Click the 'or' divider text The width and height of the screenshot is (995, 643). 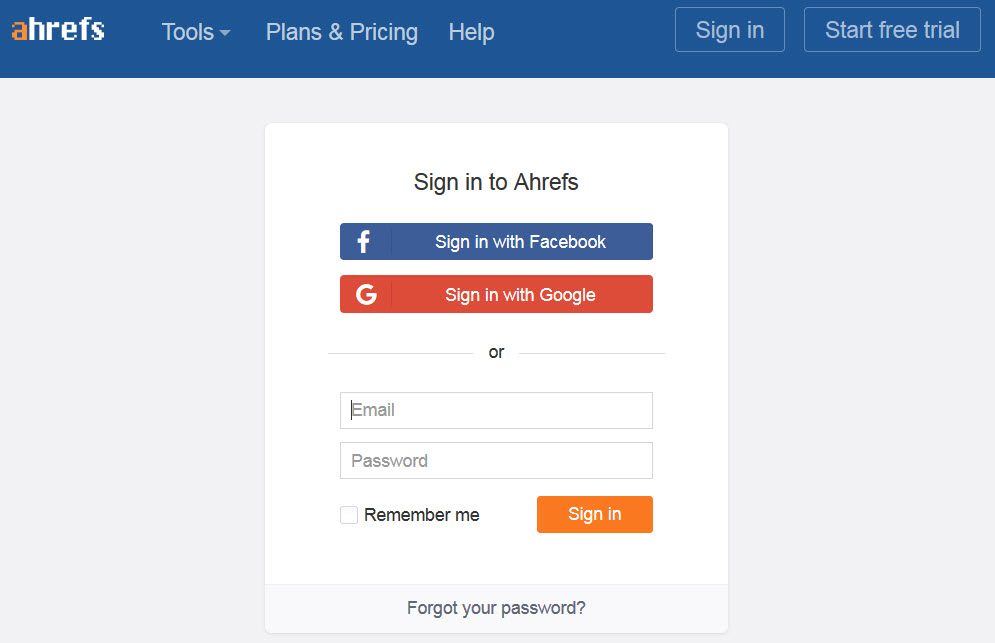[496, 353]
